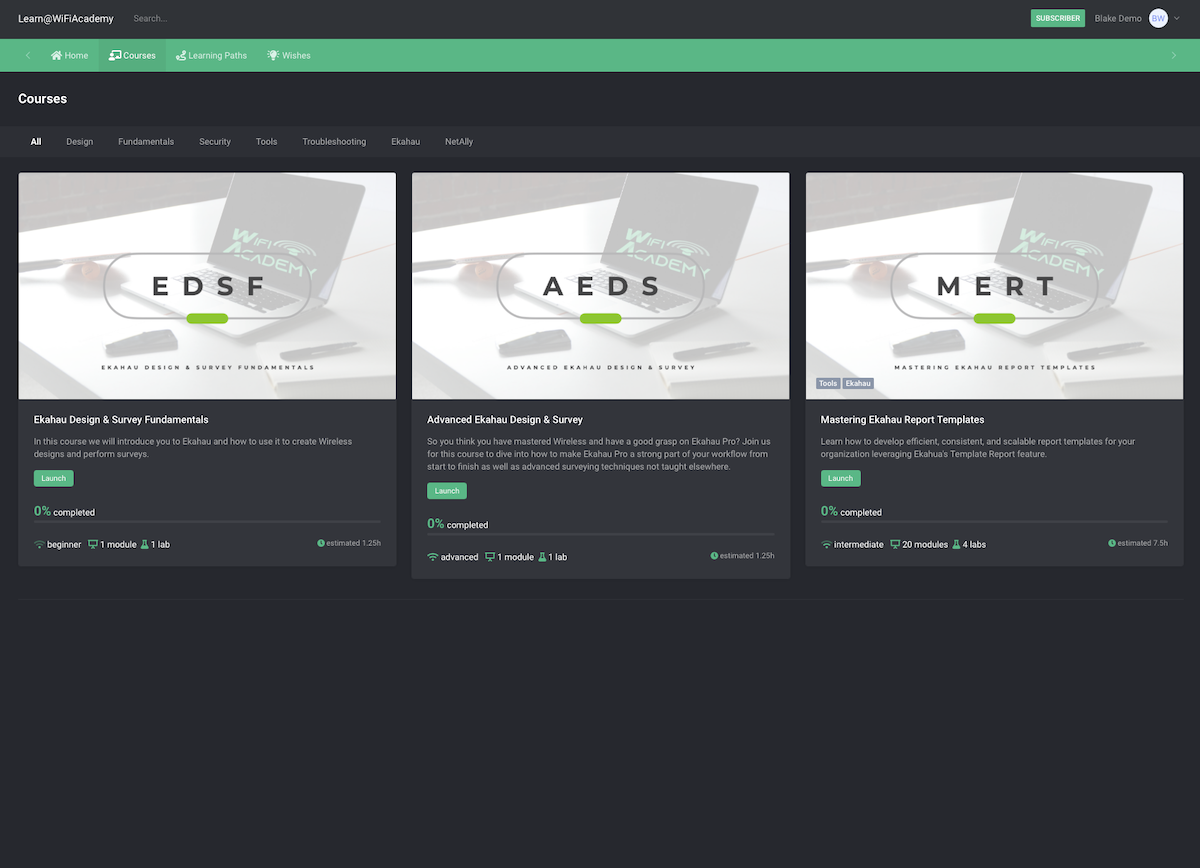Click Advanced Ekahau Design & Survey title
The width and height of the screenshot is (1200, 868).
505,420
